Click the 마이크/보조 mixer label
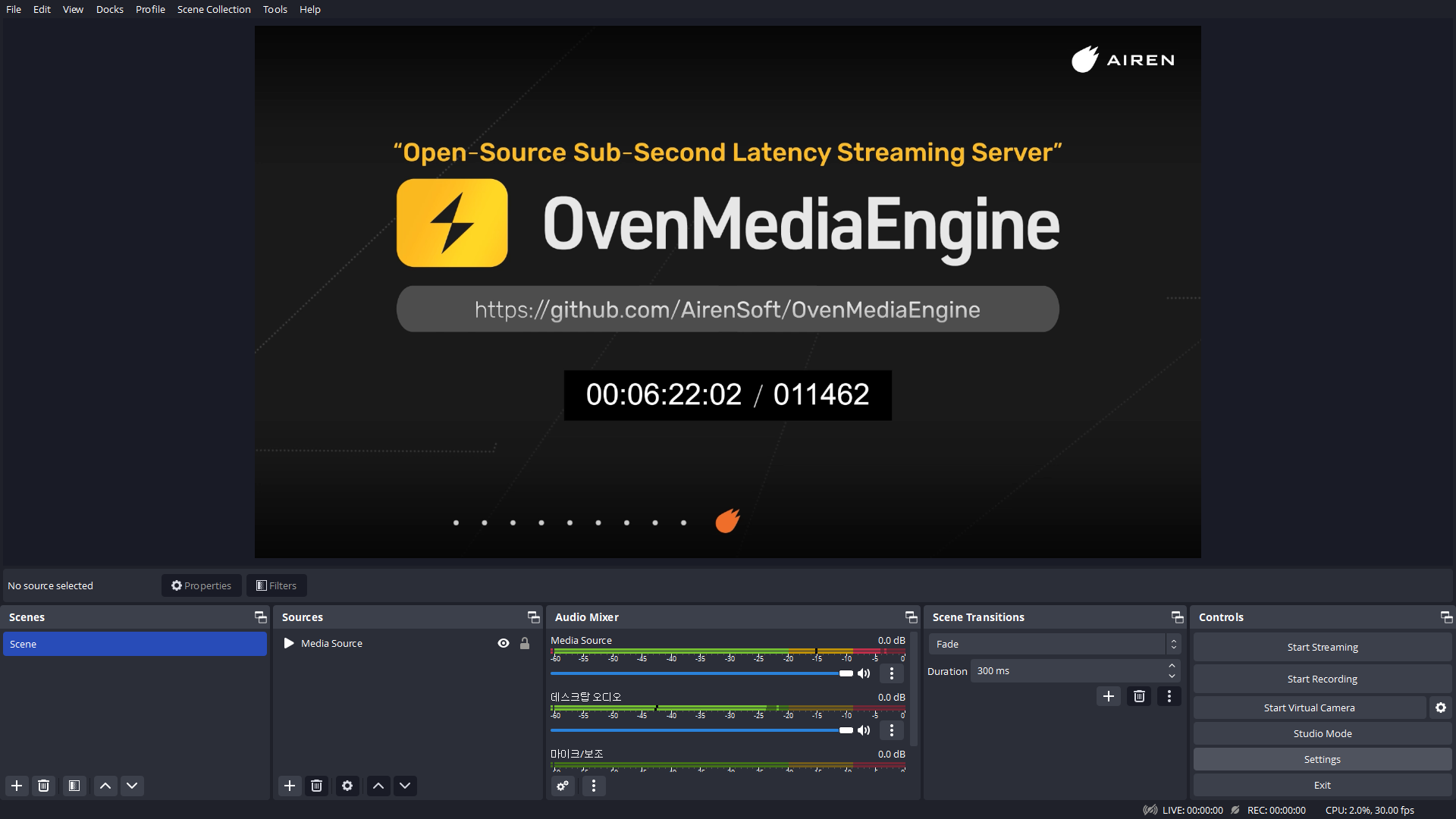1456x819 pixels. point(576,754)
